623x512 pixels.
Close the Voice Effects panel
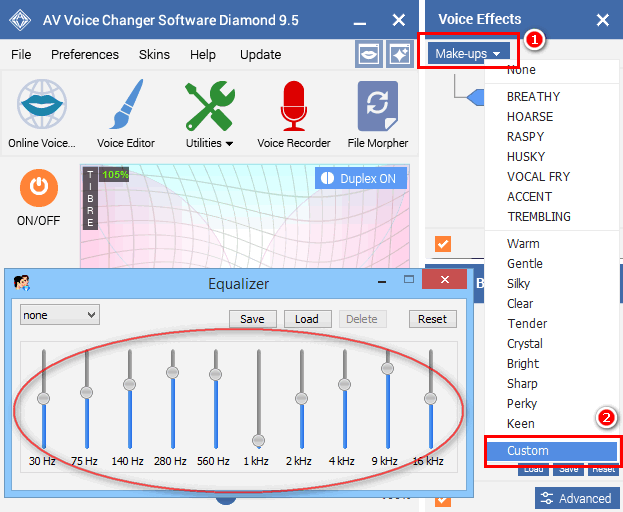click(602, 19)
